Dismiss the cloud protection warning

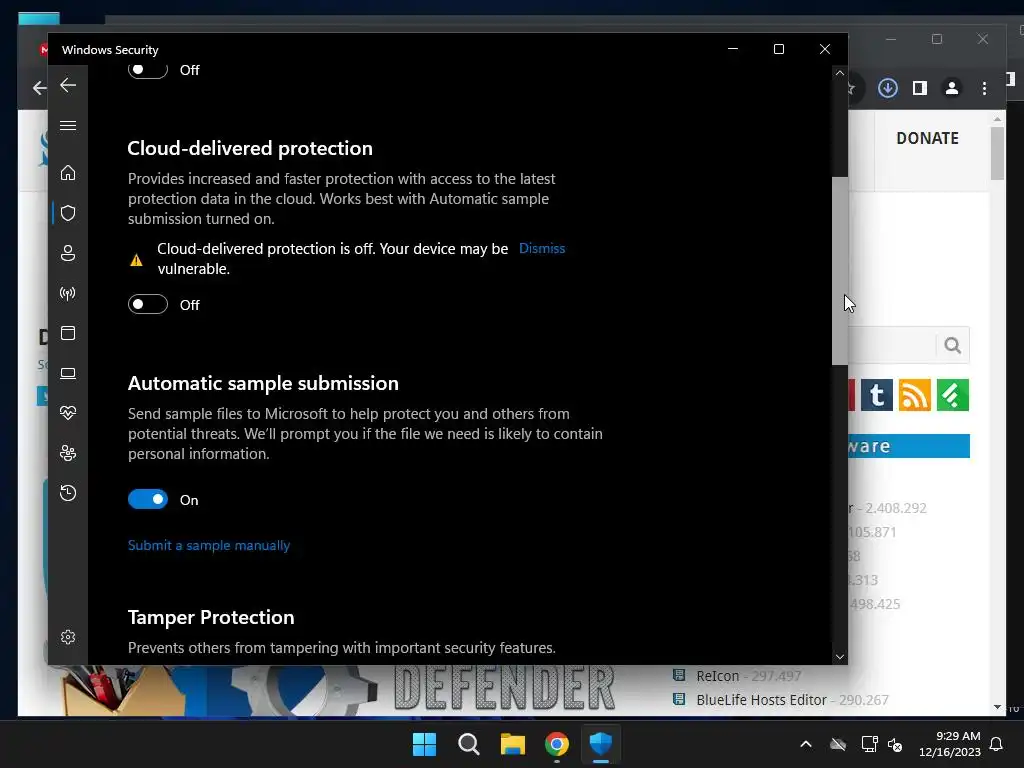pos(542,248)
